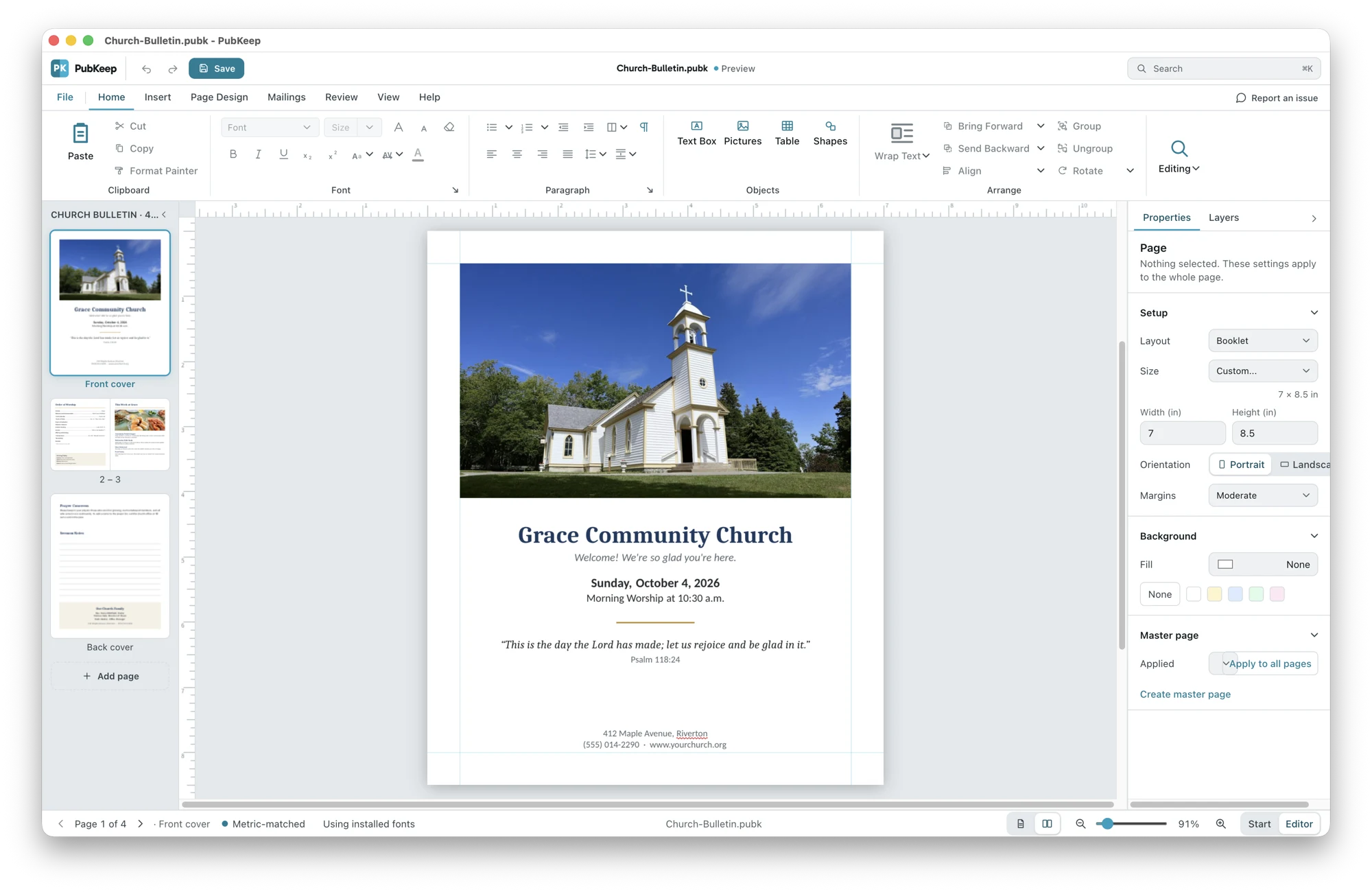Switch to single page view
Viewport: 1372px width, 892px height.
point(1021,823)
